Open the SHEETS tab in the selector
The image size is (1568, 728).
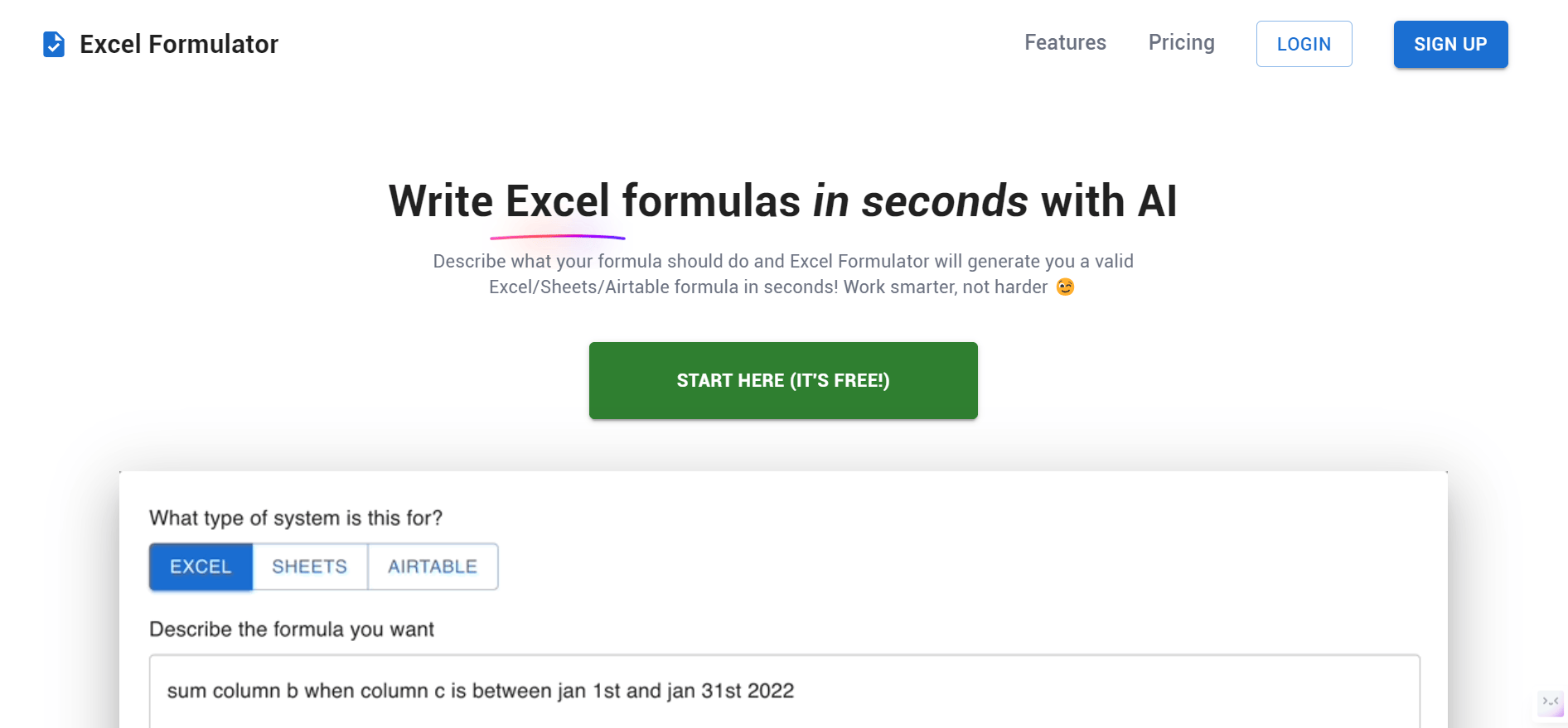pyautogui.click(x=309, y=566)
